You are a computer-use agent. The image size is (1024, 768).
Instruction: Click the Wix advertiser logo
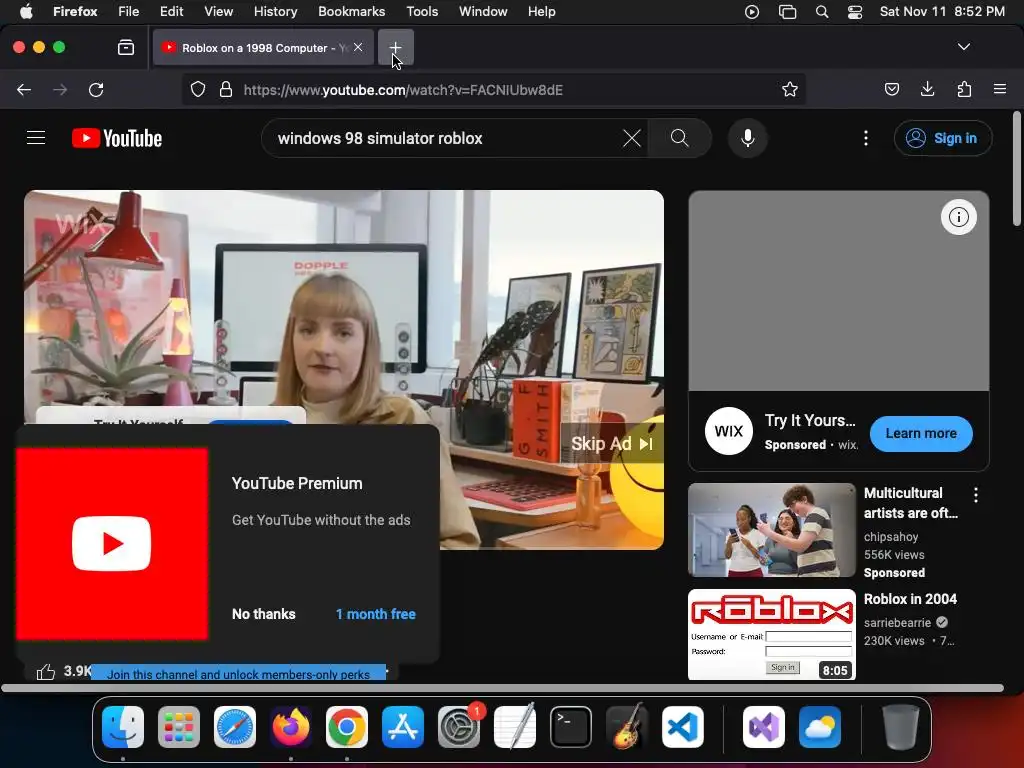729,432
